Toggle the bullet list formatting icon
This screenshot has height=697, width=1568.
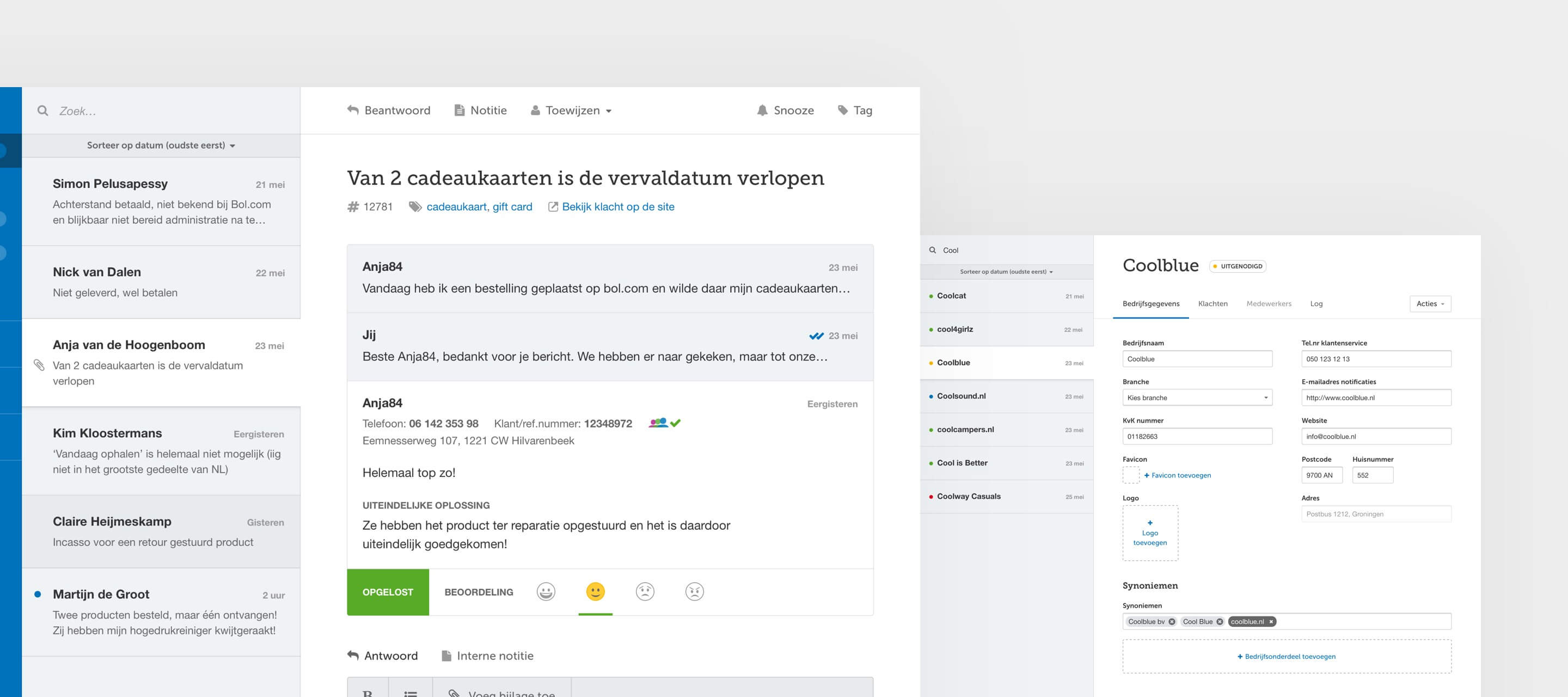[411, 693]
